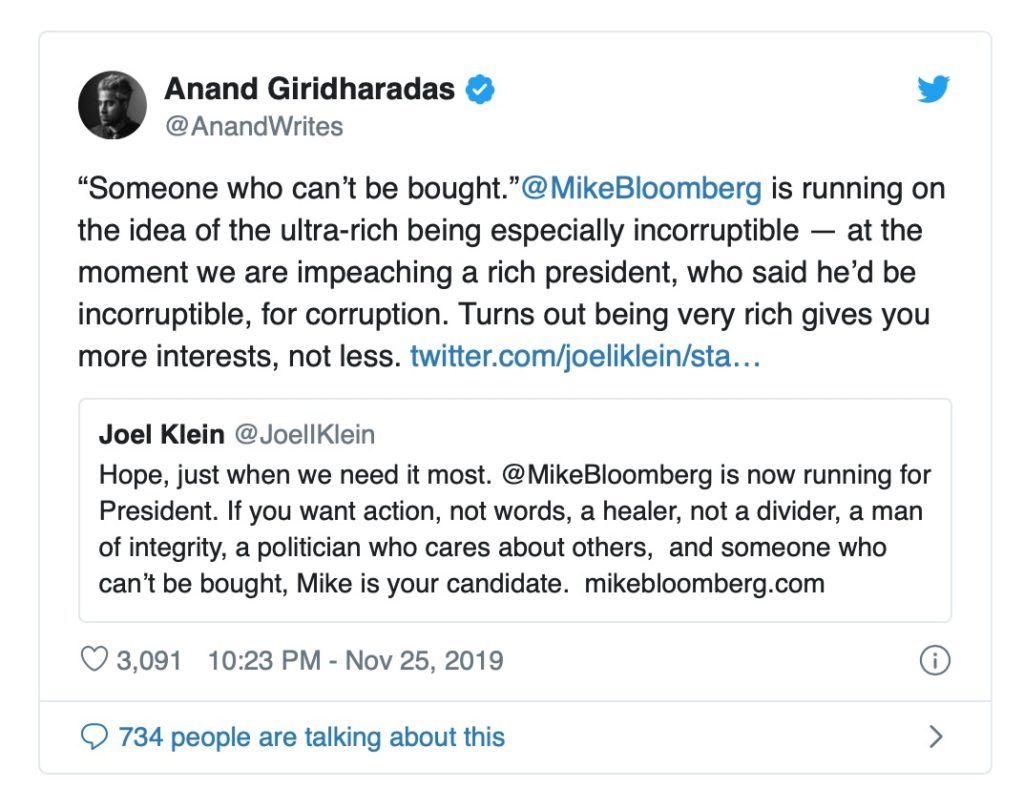Image resolution: width=1024 pixels, height=788 pixels.
Task: Click the @JoelIKlein handle
Action: (304, 435)
